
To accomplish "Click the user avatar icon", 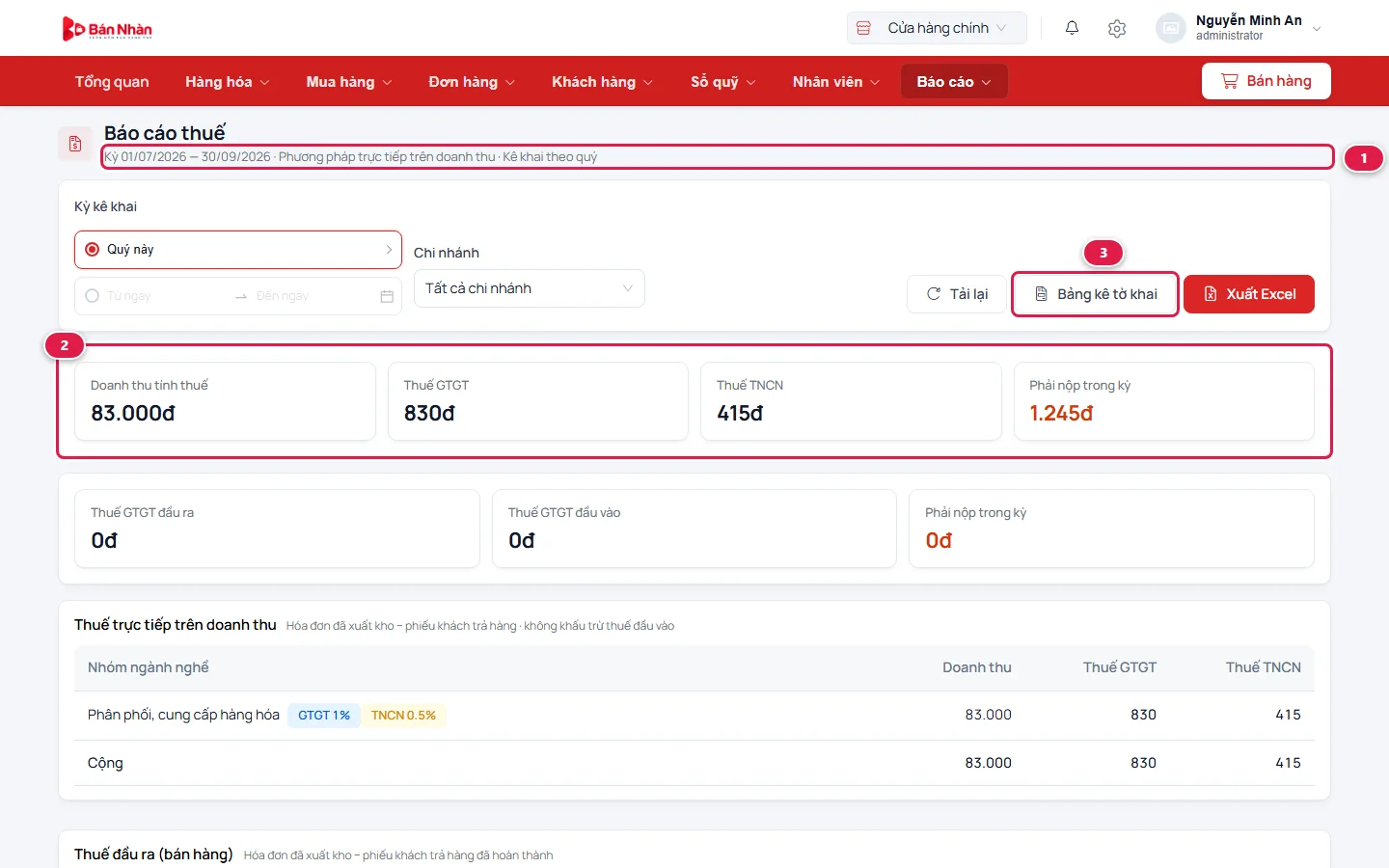I will coord(1170,28).
